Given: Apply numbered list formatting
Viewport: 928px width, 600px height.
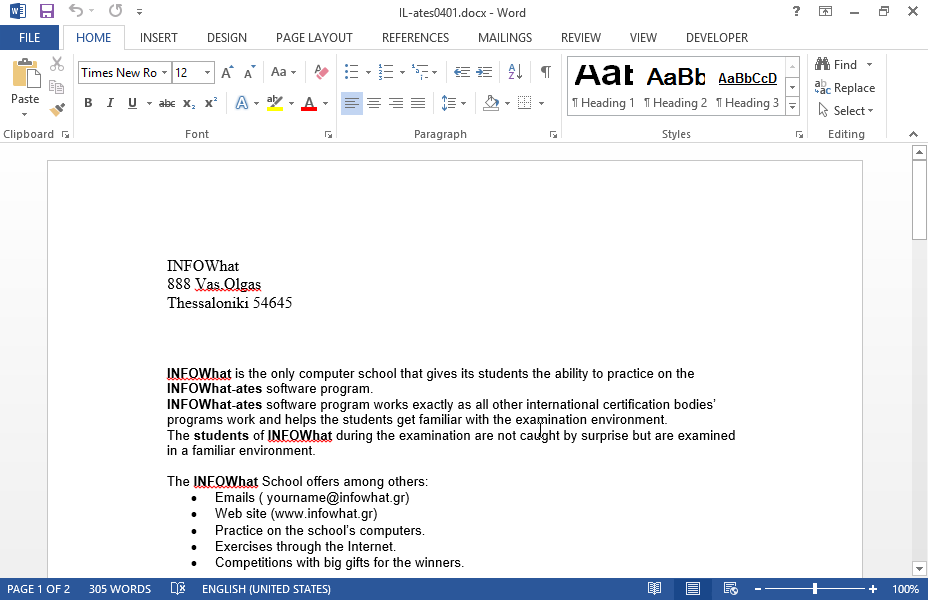Looking at the screenshot, I should pyautogui.click(x=386, y=72).
